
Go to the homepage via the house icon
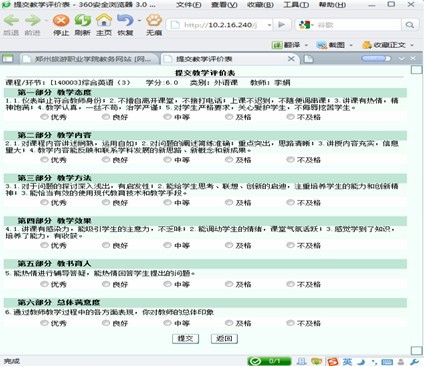pos(104,20)
